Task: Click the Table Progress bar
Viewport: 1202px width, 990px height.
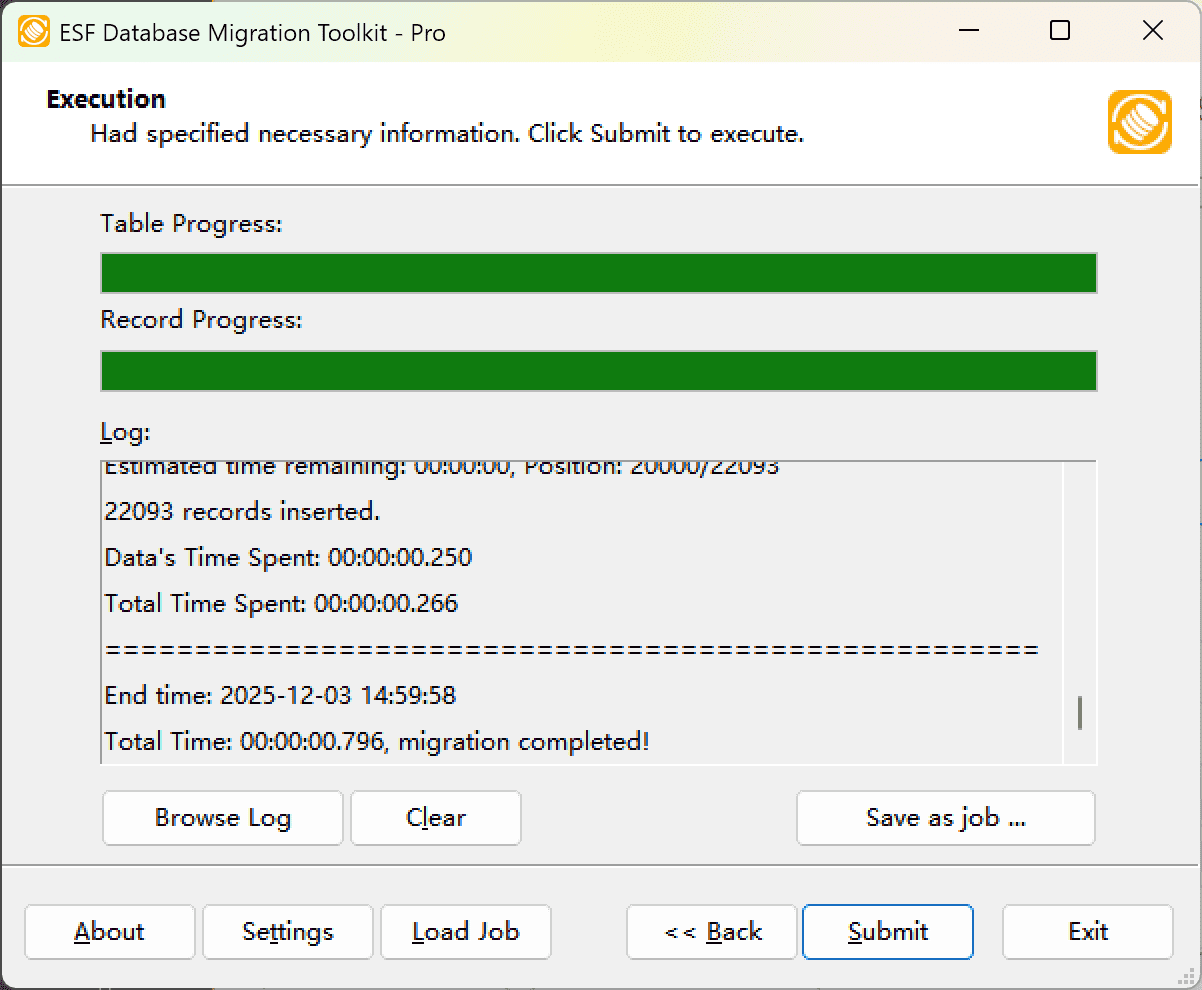Action: coord(598,273)
